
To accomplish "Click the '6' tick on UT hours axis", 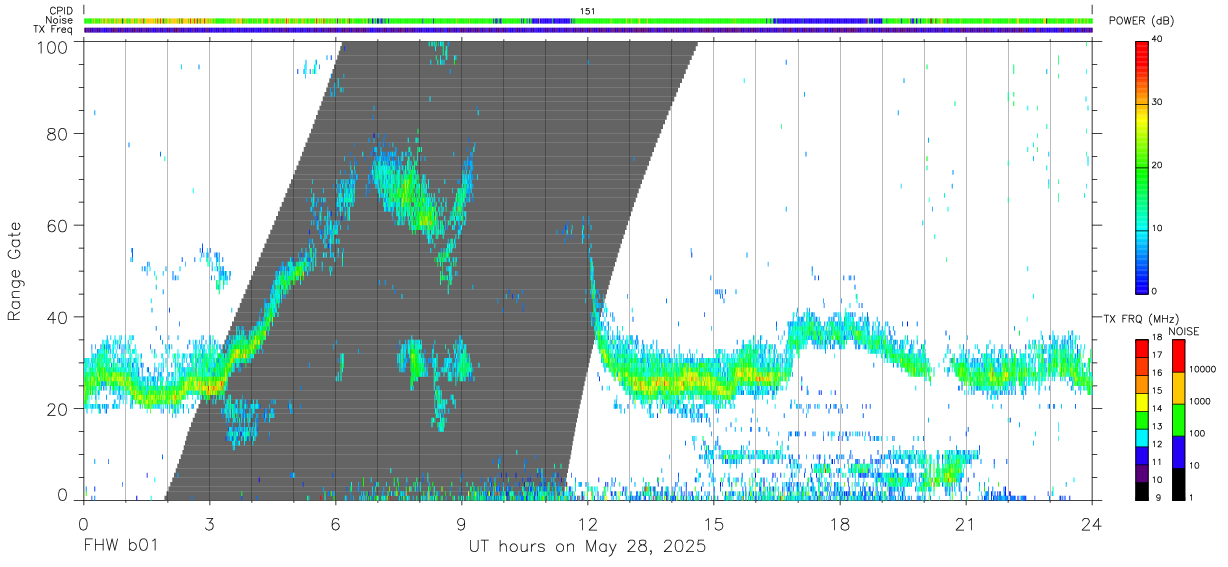I will pyautogui.click(x=336, y=523).
